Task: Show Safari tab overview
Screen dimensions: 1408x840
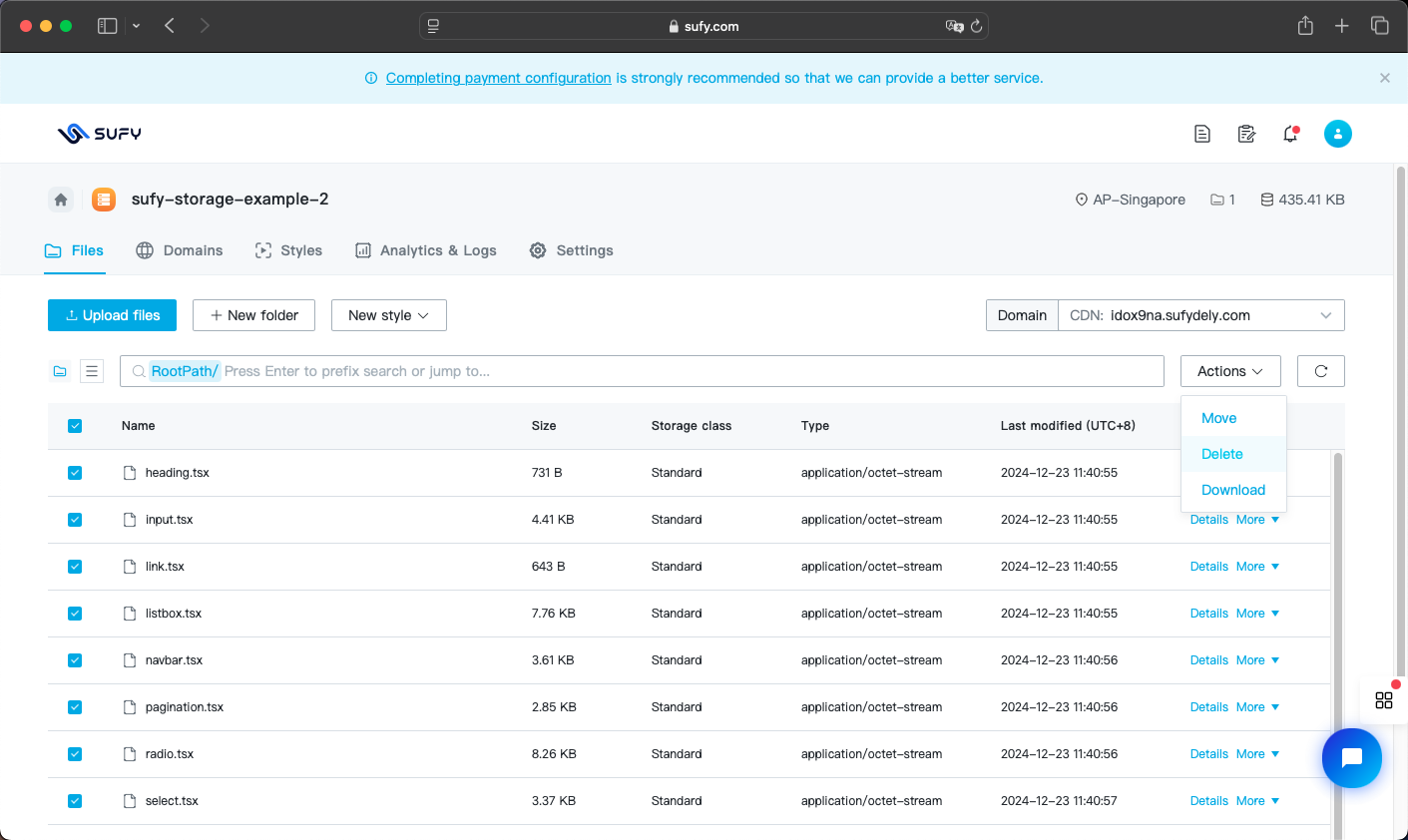Action: 1380,26
